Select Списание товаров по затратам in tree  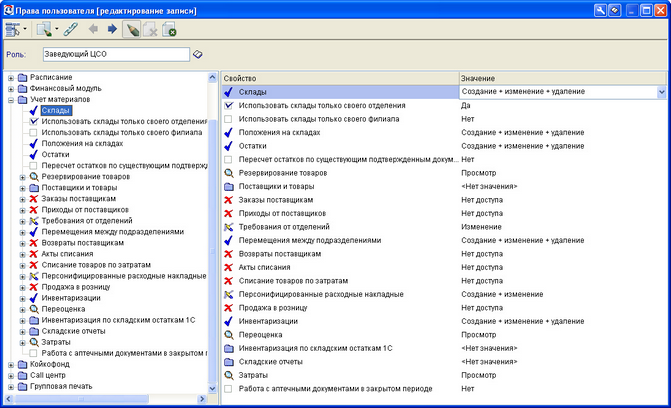[x=96, y=265]
